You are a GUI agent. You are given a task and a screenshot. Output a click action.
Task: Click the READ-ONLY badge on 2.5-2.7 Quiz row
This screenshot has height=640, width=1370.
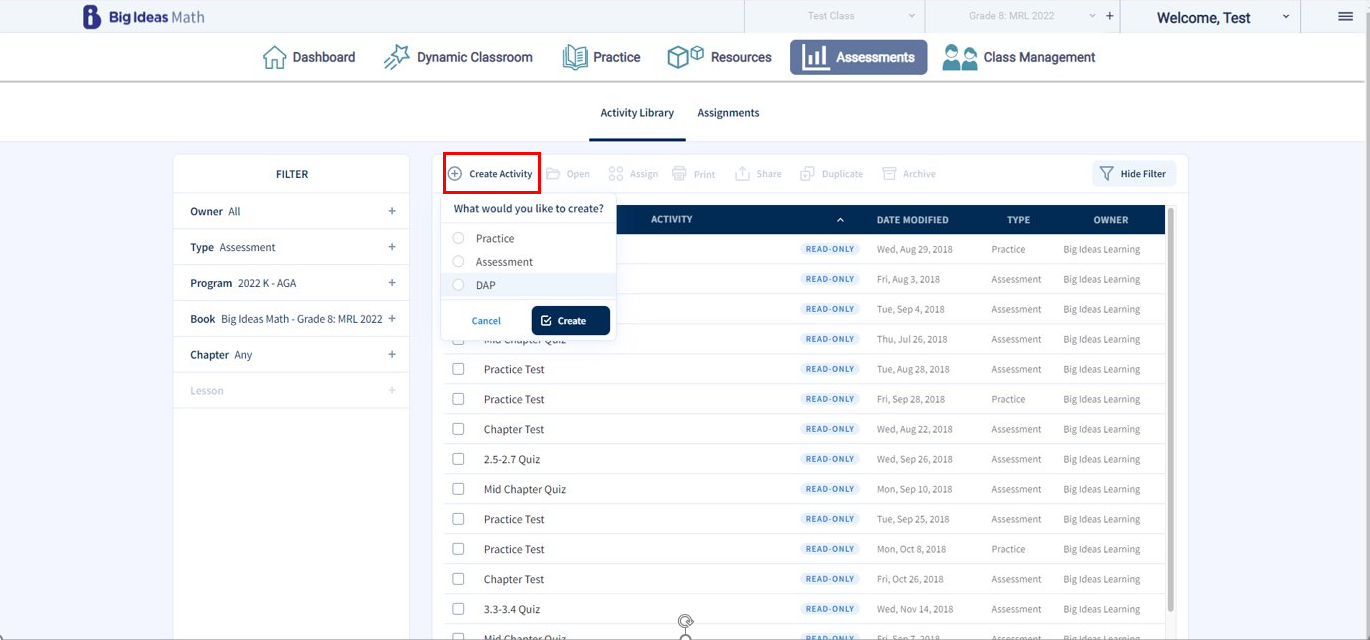point(830,459)
